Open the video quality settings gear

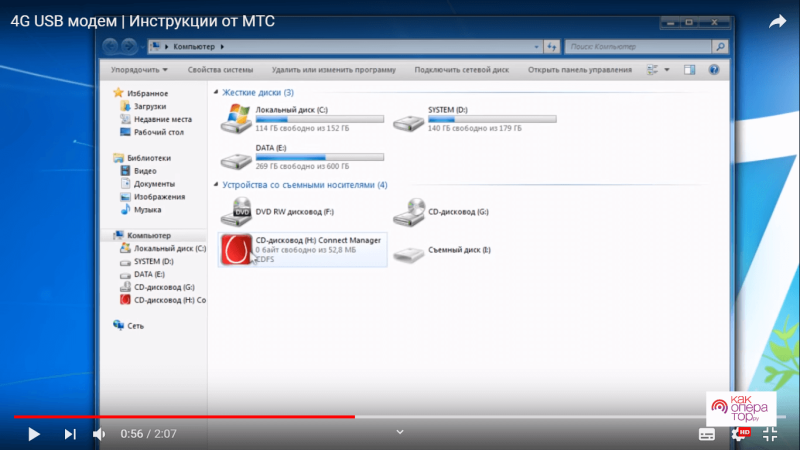point(740,434)
